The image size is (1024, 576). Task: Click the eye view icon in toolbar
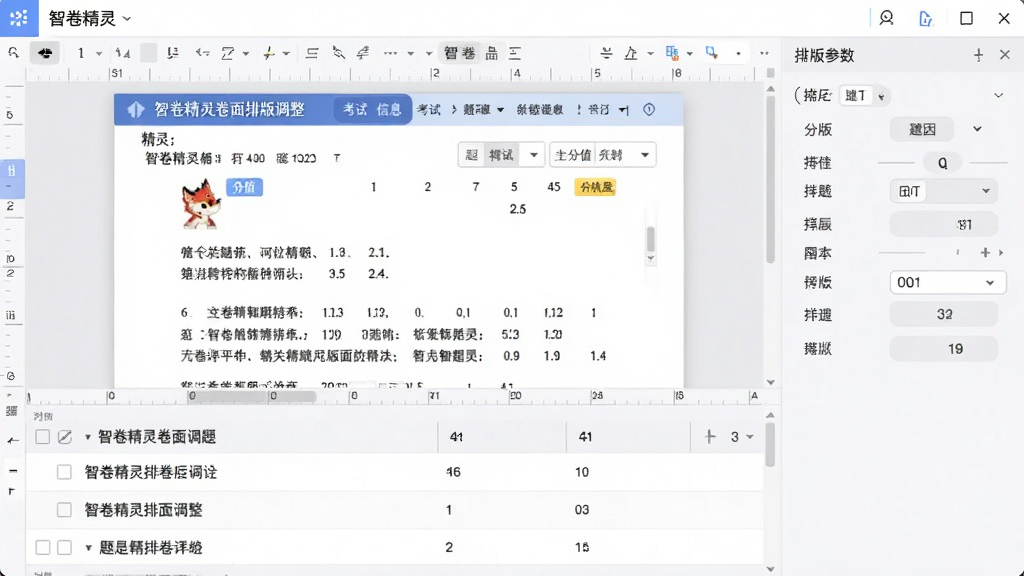(45, 54)
